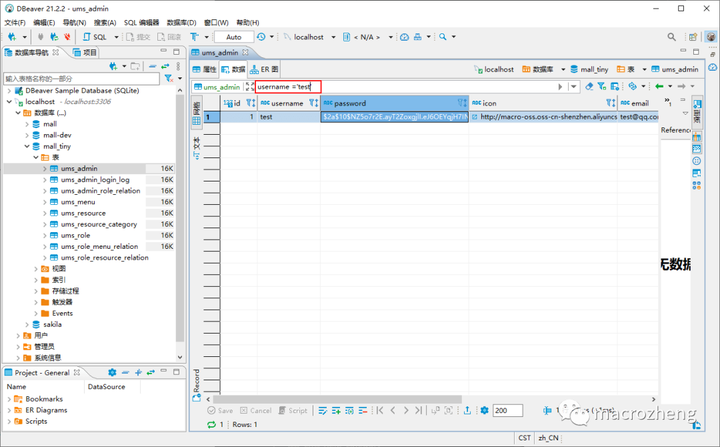Click the Script button
720x447 pixels.
tap(293, 410)
